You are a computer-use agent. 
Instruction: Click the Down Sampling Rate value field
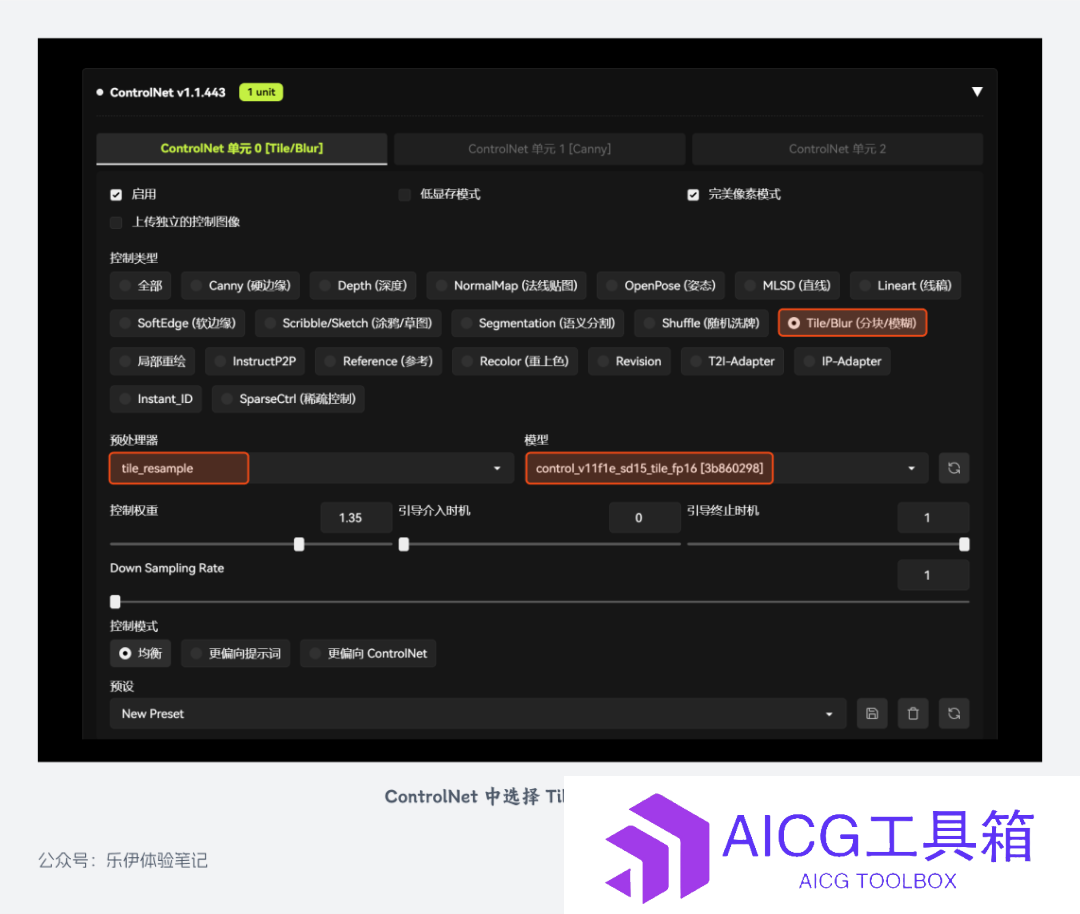[933, 574]
